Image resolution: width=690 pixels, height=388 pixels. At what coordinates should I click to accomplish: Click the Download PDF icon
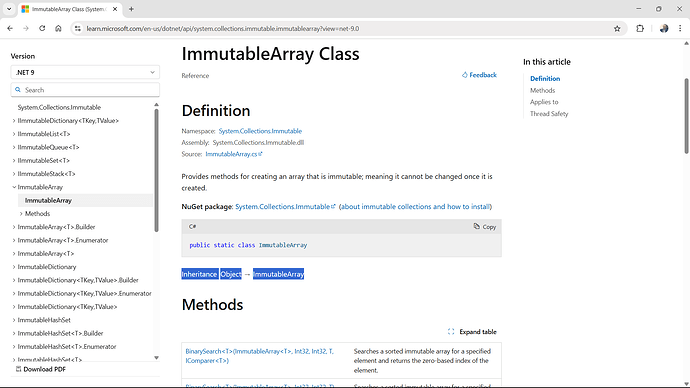pos(18,369)
